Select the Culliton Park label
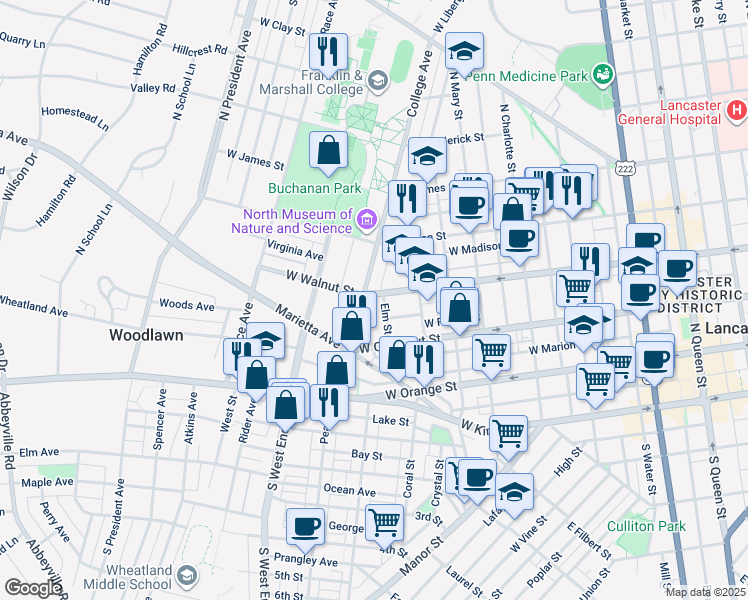Viewport: 748px width, 600px height. point(646,526)
